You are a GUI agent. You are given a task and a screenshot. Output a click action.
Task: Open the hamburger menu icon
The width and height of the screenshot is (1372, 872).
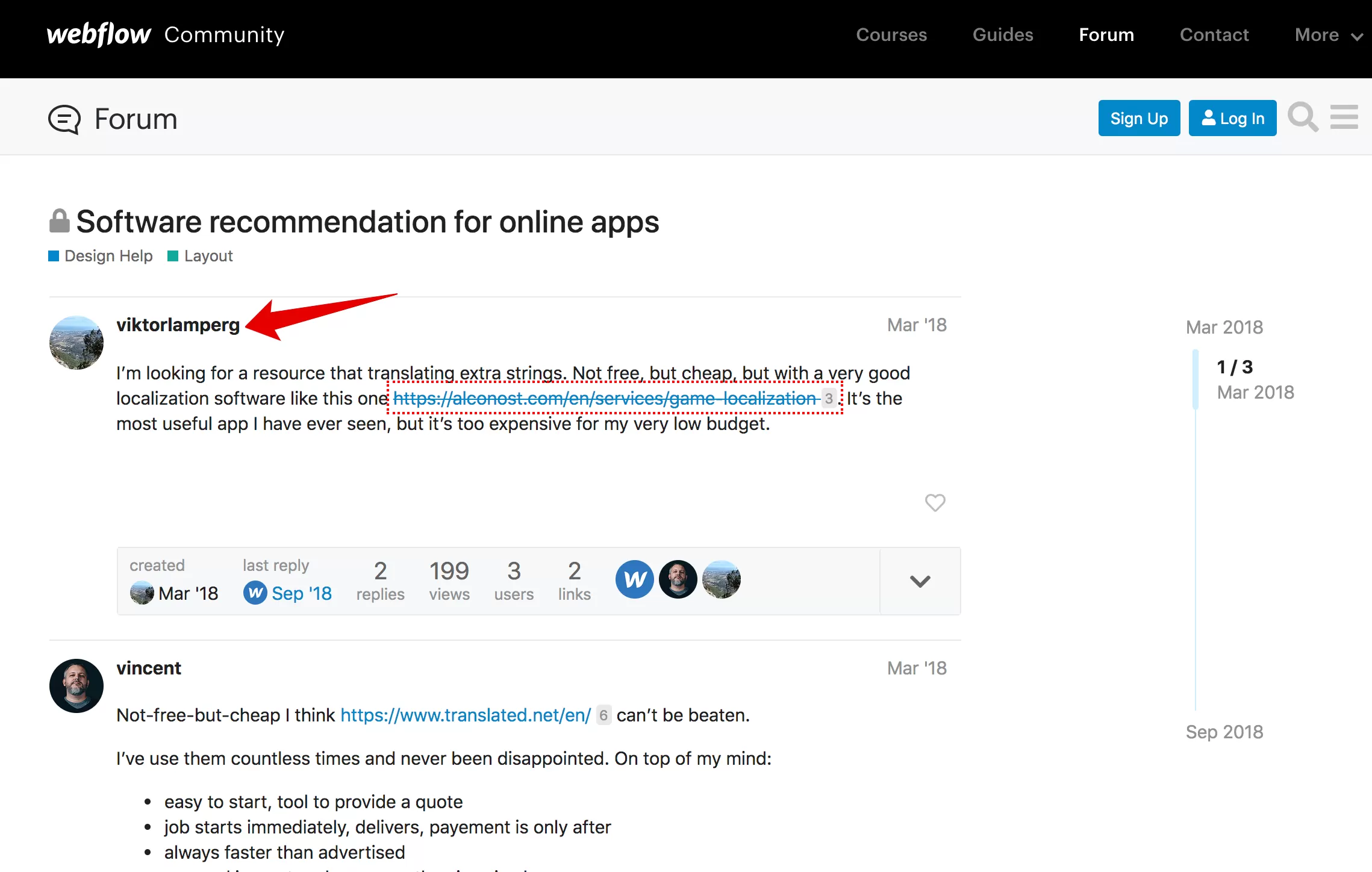tap(1344, 117)
